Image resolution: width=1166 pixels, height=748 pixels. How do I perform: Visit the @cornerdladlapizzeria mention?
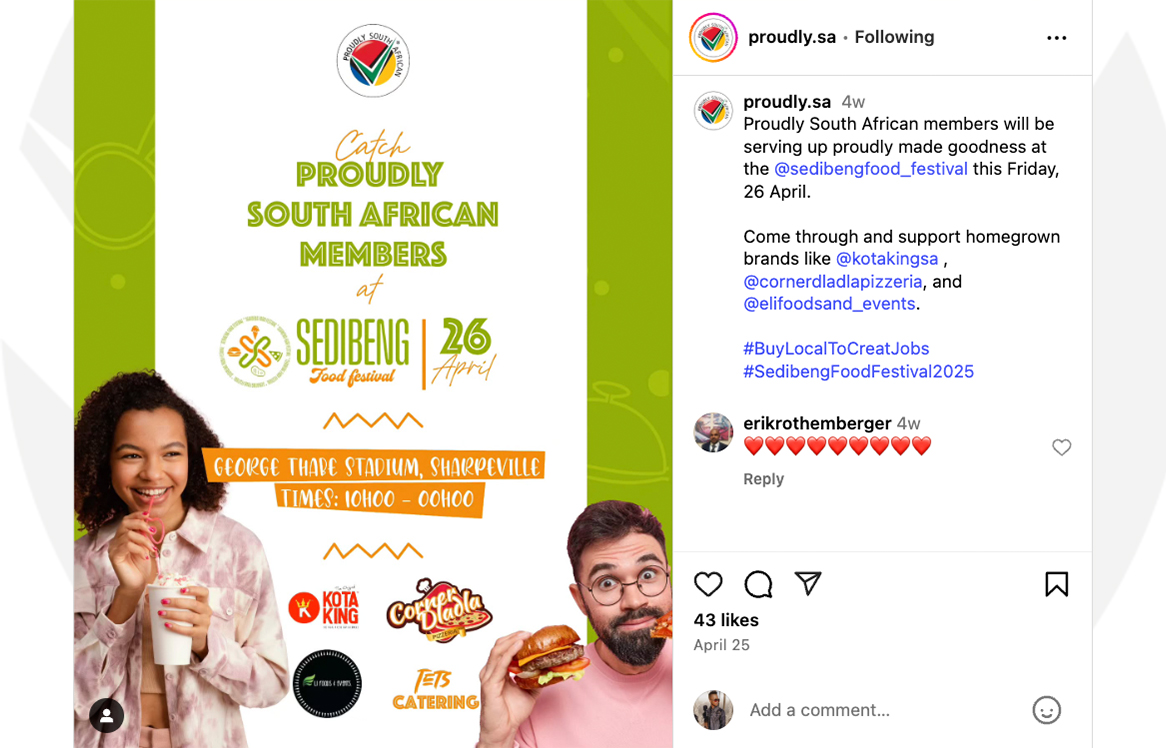(x=833, y=282)
